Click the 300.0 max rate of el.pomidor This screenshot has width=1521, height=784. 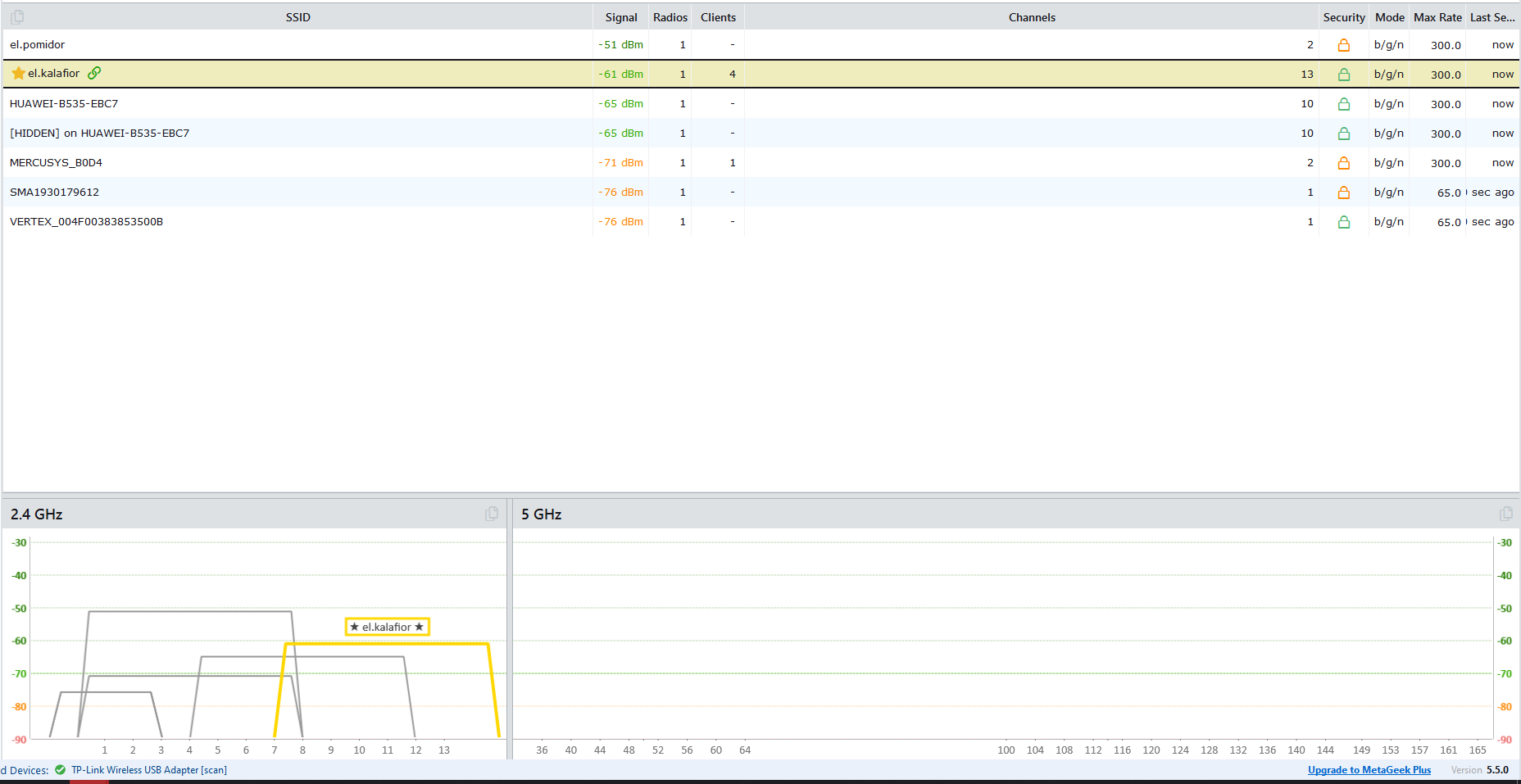pos(1446,46)
